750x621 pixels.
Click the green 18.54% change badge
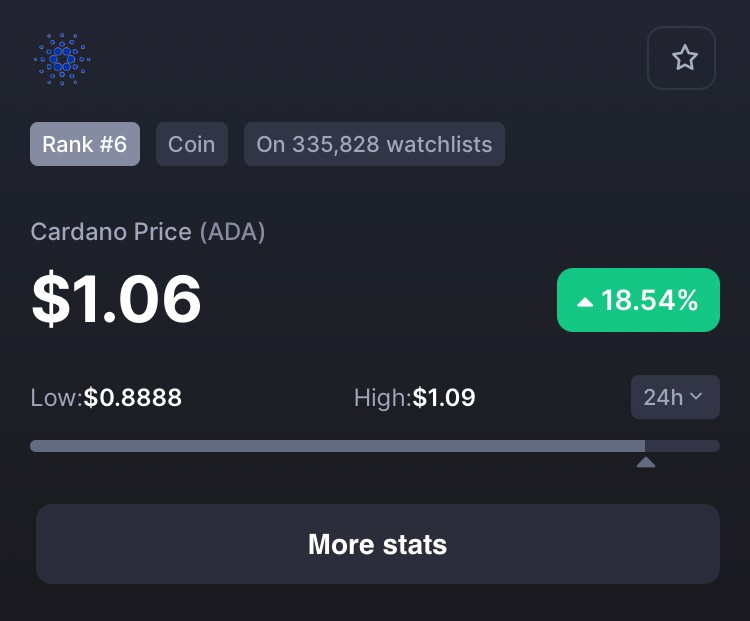(x=638, y=300)
